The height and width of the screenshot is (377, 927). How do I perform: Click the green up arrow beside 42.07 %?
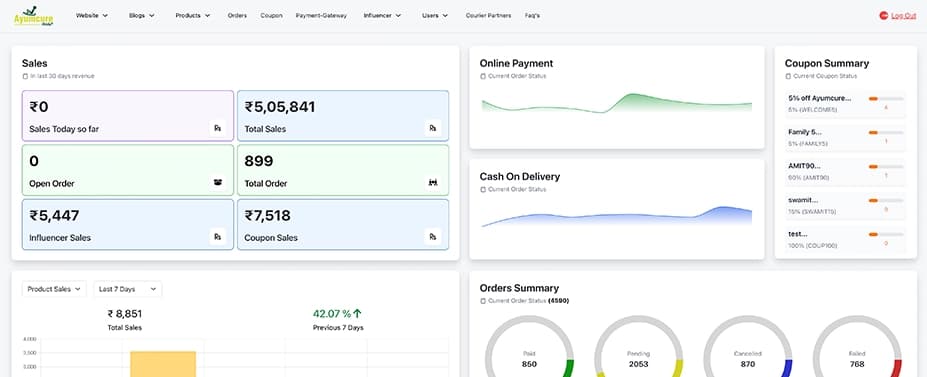[x=357, y=313]
